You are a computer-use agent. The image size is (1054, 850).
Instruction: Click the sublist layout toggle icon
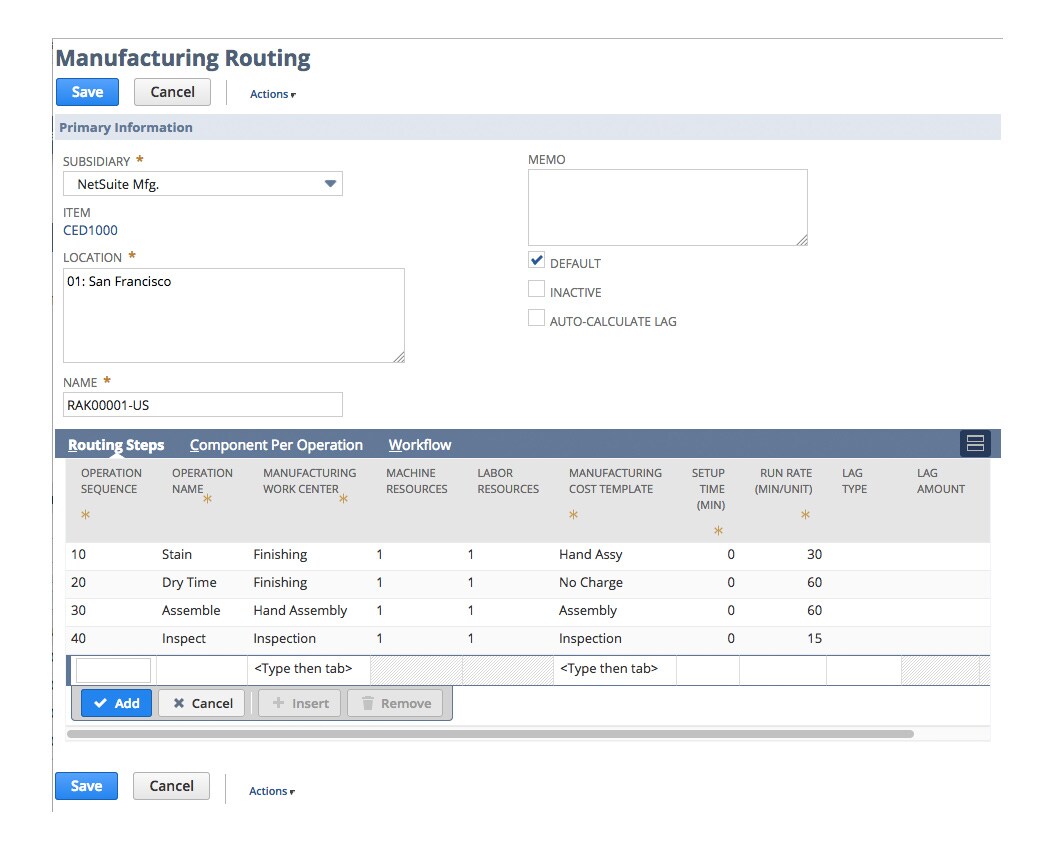[x=975, y=443]
